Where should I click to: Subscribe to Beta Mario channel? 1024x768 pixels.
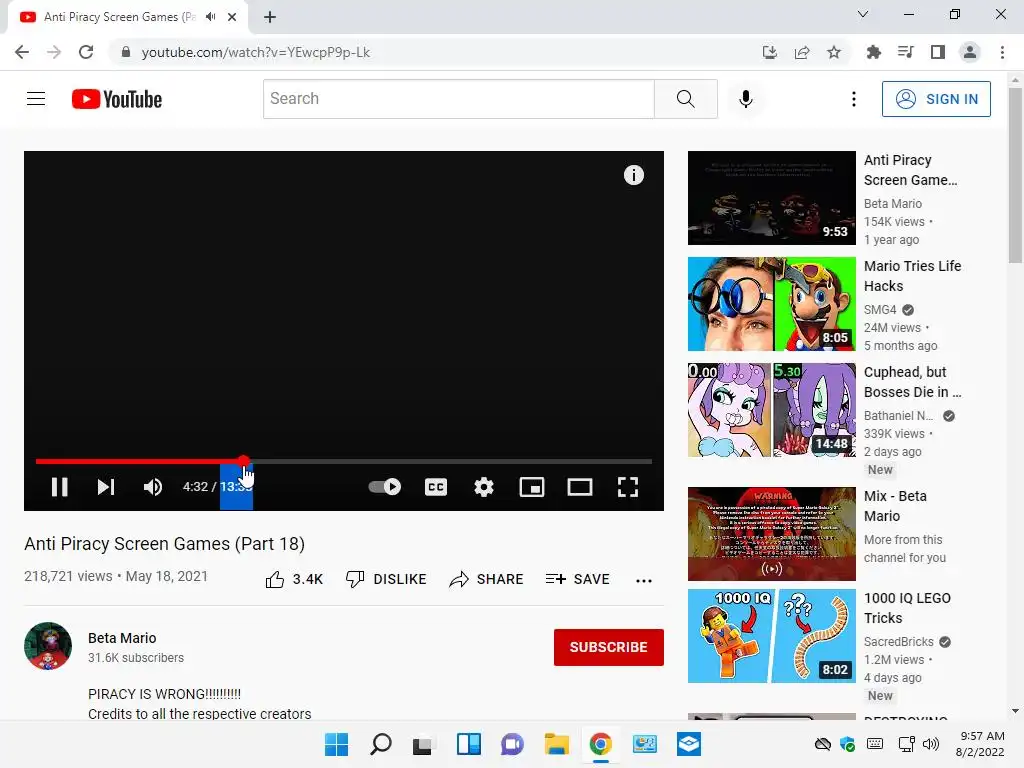[609, 647]
